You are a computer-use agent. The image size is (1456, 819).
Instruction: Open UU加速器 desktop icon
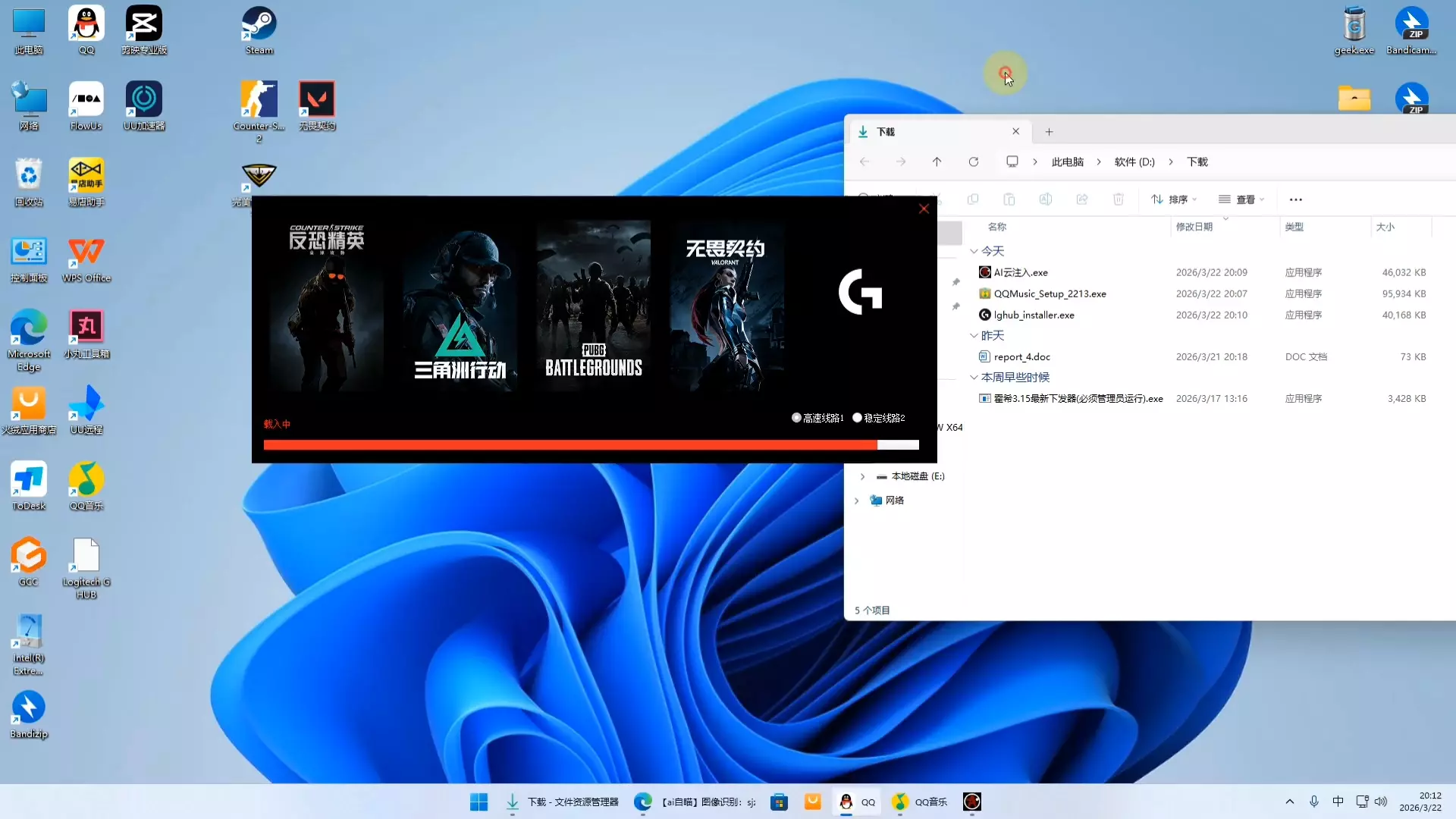click(x=144, y=106)
